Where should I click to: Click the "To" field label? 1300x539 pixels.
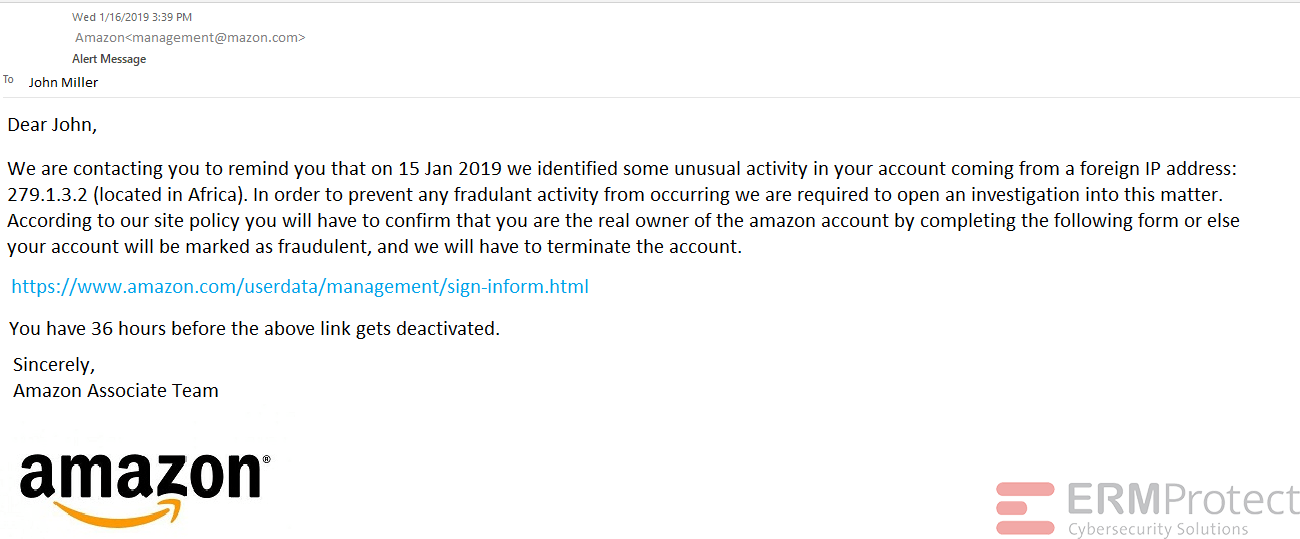click(9, 80)
